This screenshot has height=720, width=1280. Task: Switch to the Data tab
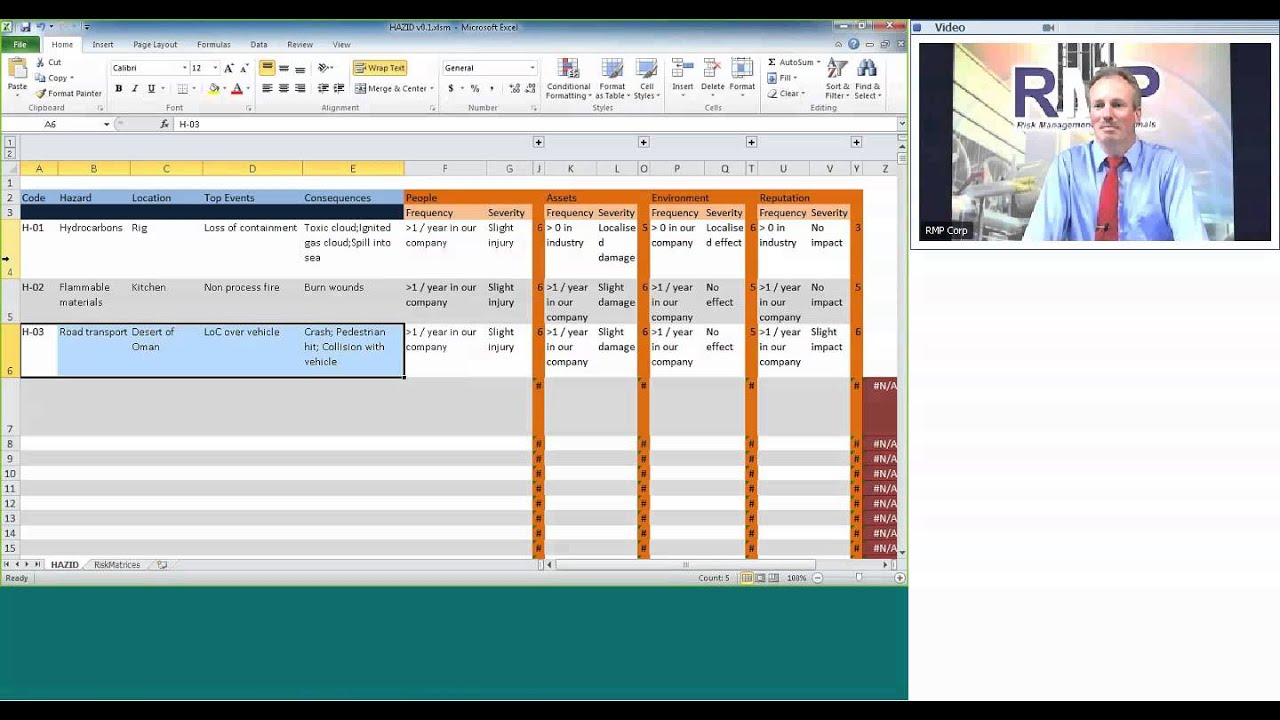(259, 45)
